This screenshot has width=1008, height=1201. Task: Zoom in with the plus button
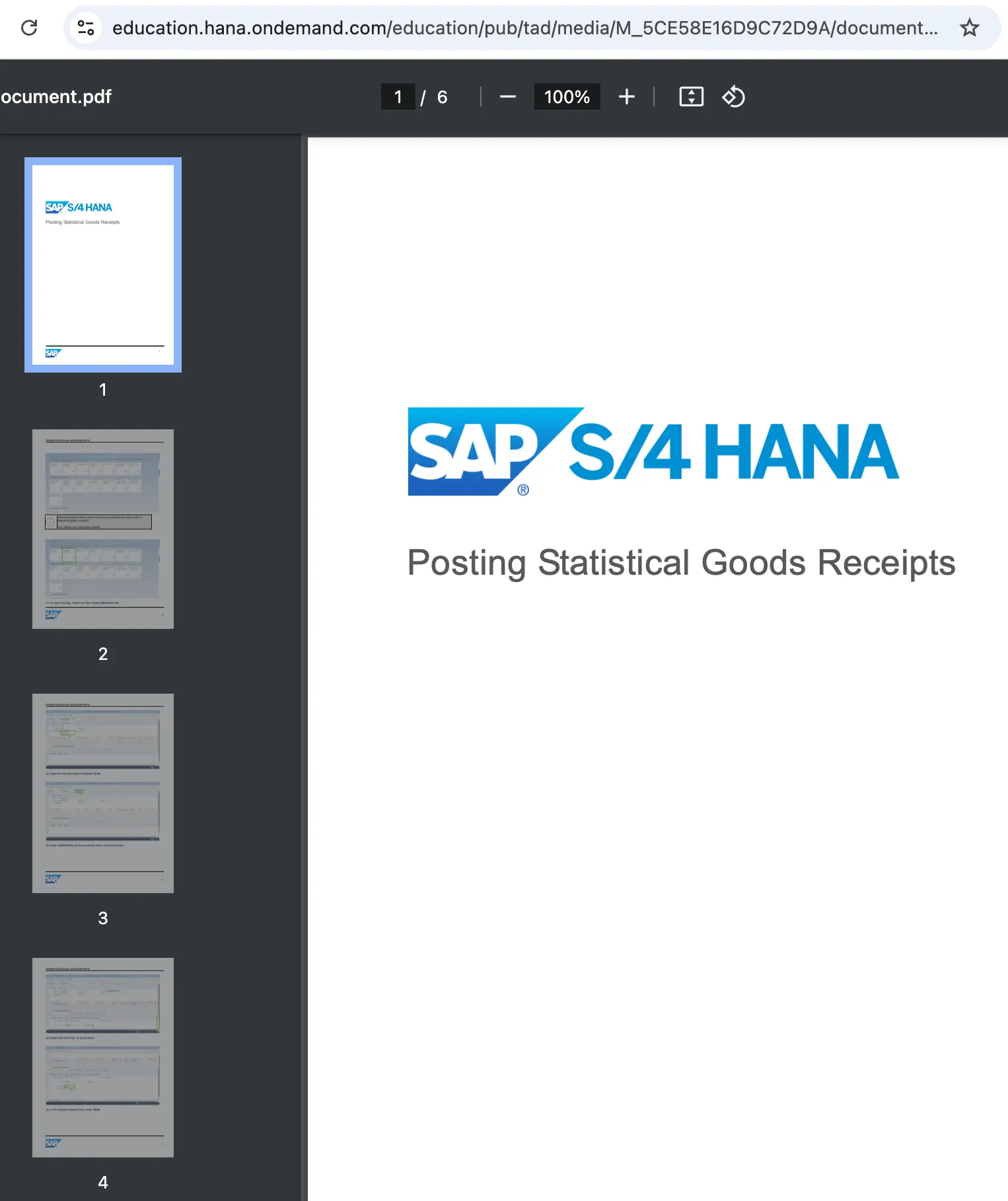coord(626,97)
